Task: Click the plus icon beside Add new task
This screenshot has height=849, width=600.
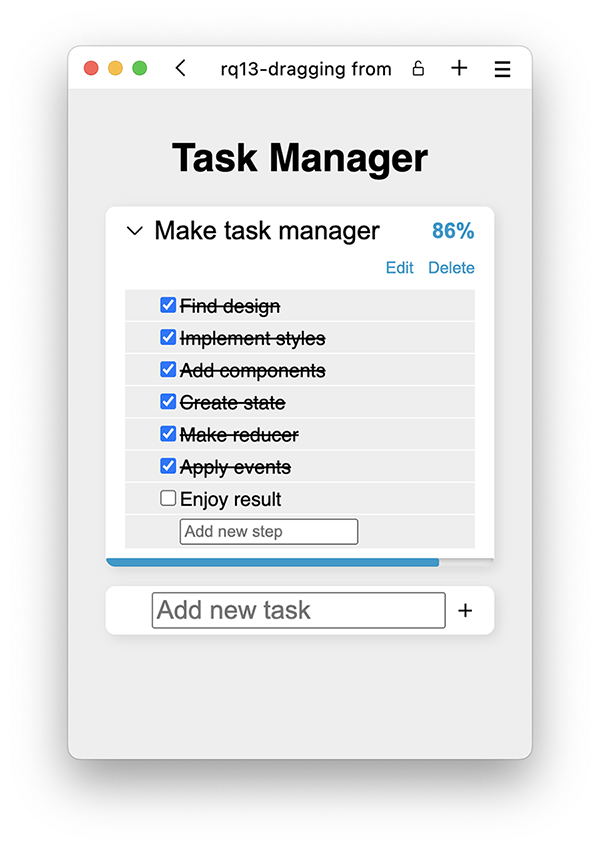Action: (x=465, y=610)
